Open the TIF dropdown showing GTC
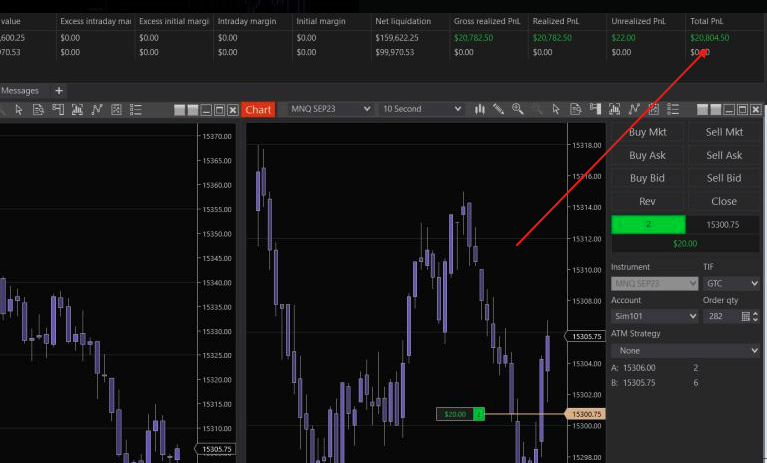Screen dimensions: 767x463 click(x=731, y=283)
